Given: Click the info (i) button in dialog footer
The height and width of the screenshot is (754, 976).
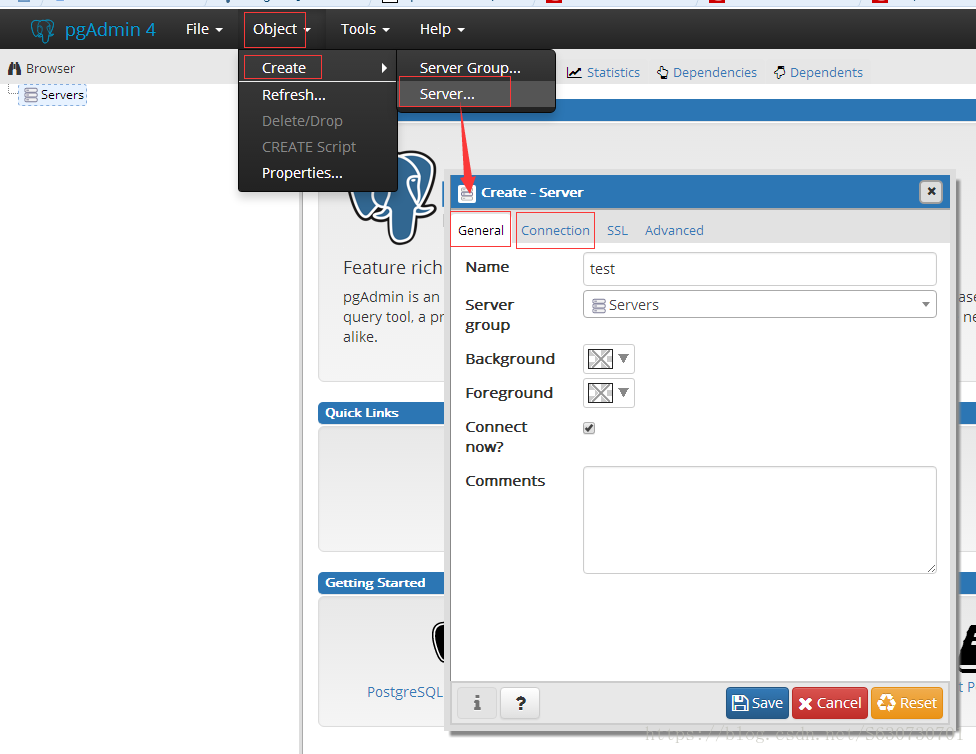Looking at the screenshot, I should coord(477,703).
